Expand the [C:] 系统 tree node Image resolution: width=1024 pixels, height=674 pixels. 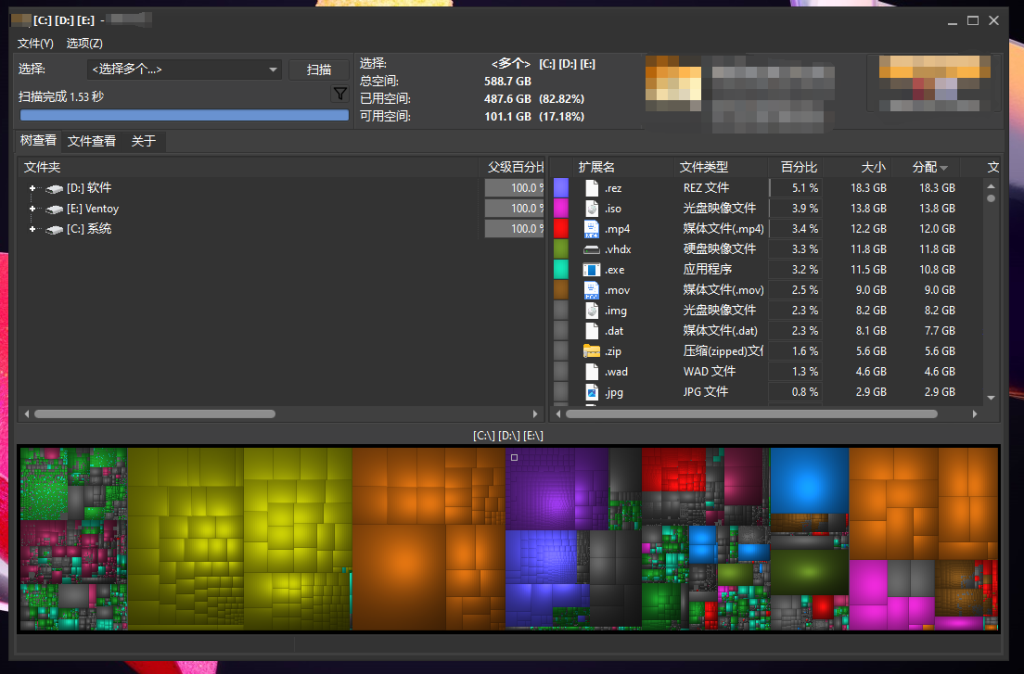[33, 229]
